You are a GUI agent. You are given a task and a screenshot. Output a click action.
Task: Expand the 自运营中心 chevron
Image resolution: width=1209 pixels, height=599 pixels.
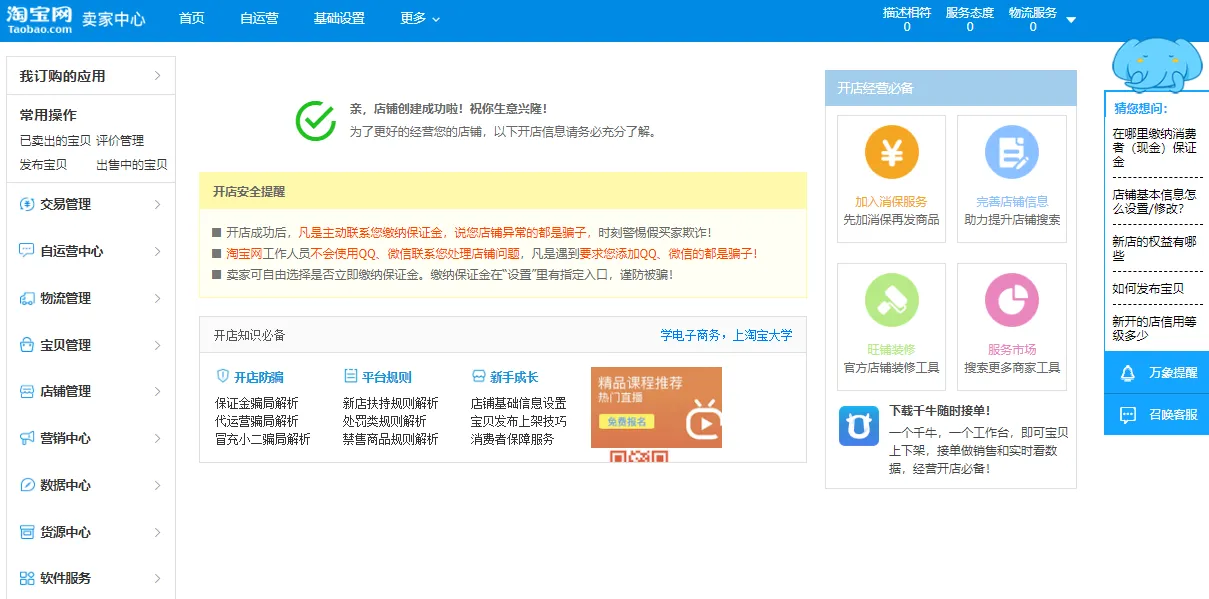click(x=158, y=251)
